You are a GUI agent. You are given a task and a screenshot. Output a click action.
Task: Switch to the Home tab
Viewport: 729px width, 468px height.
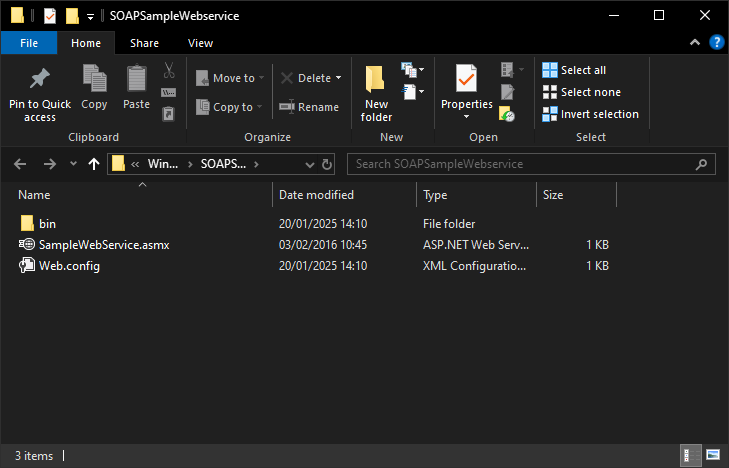pos(86,43)
